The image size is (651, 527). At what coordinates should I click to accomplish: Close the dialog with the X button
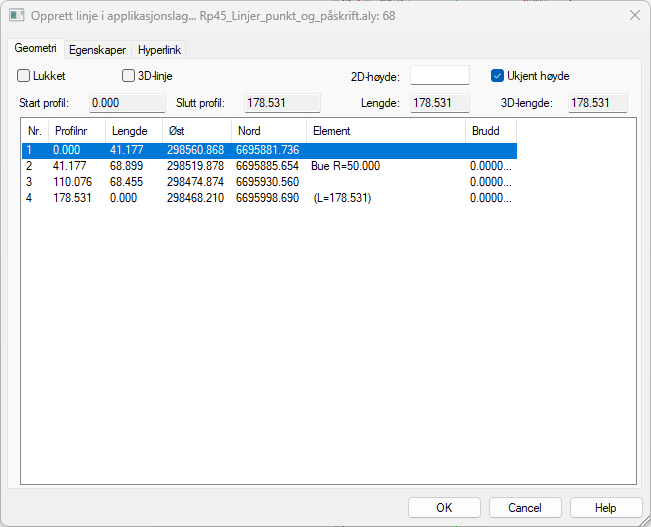click(633, 15)
